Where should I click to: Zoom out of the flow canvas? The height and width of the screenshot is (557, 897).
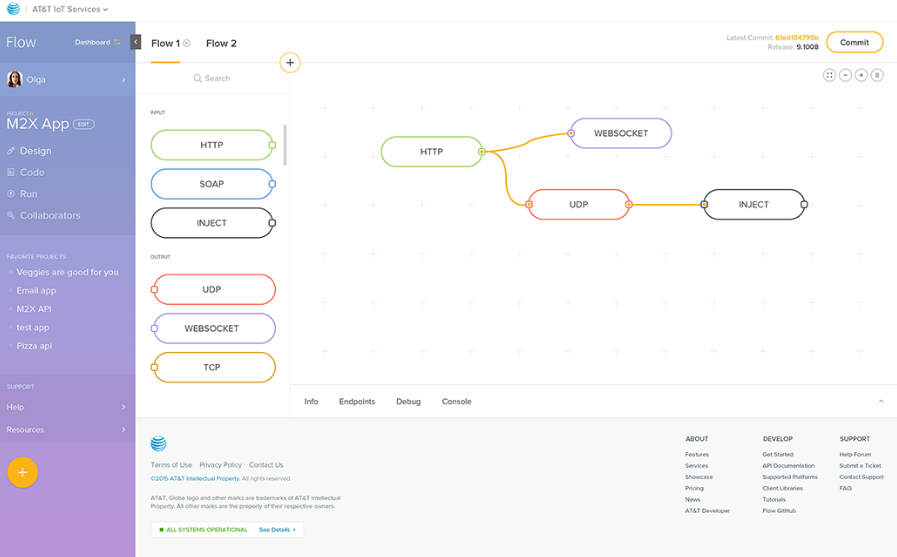(x=845, y=75)
